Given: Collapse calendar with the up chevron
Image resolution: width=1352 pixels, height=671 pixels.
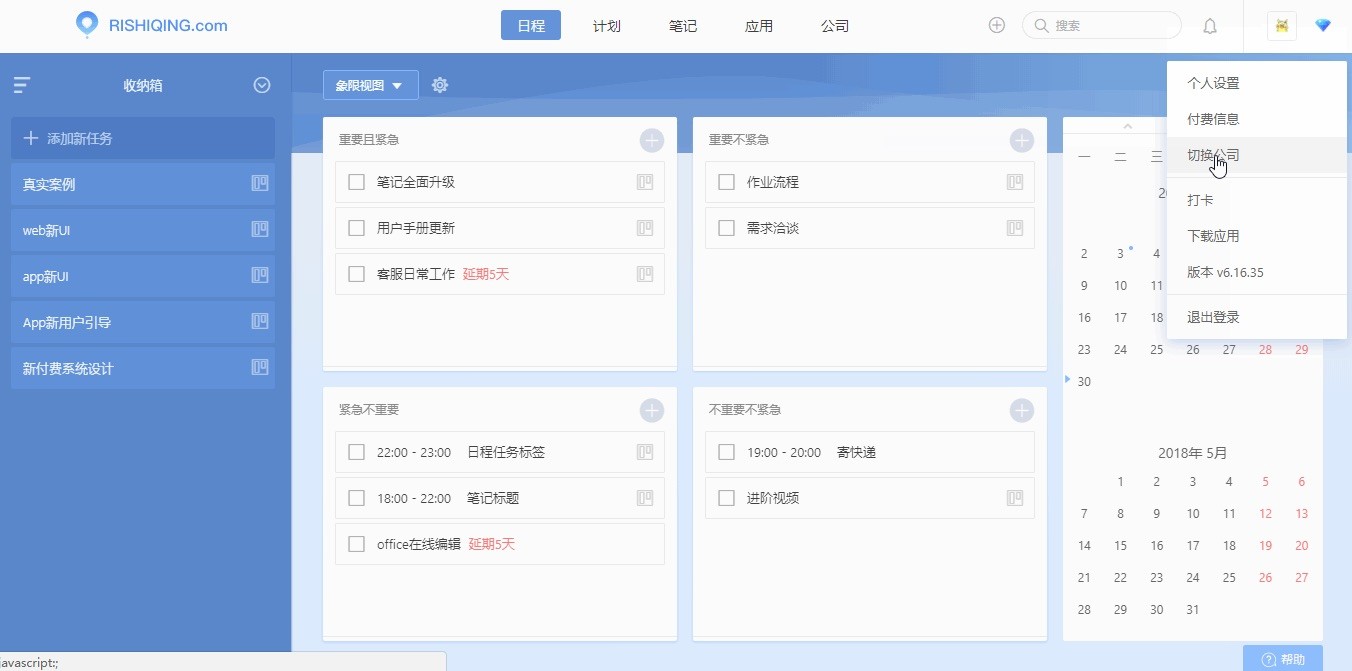Looking at the screenshot, I should [1127, 126].
